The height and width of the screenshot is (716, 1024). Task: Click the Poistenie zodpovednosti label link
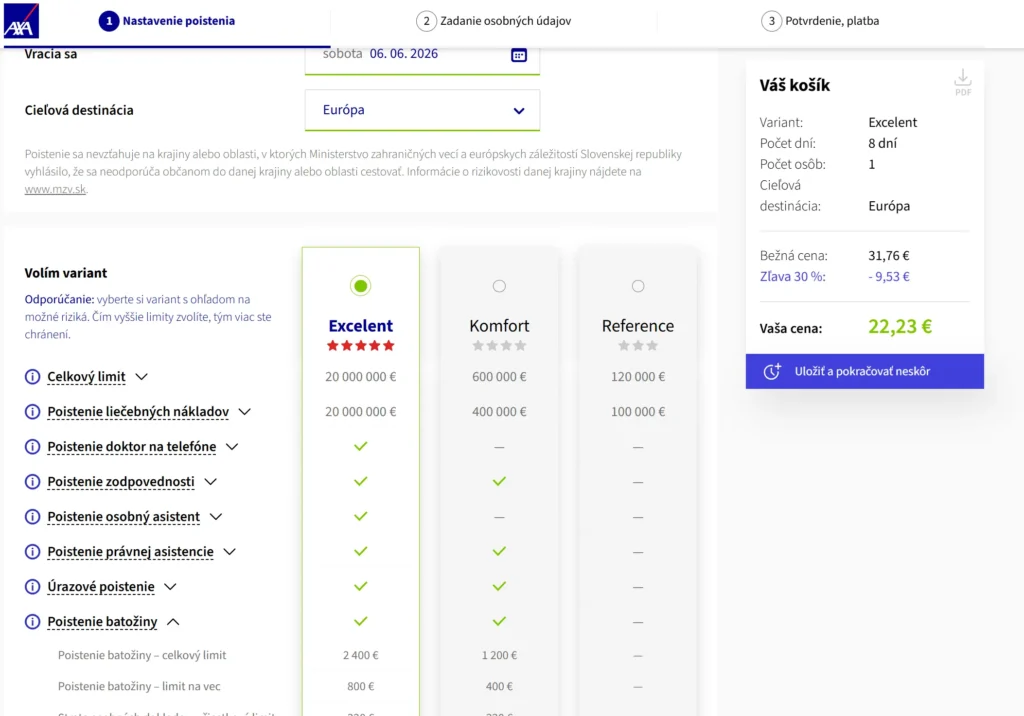(121, 481)
